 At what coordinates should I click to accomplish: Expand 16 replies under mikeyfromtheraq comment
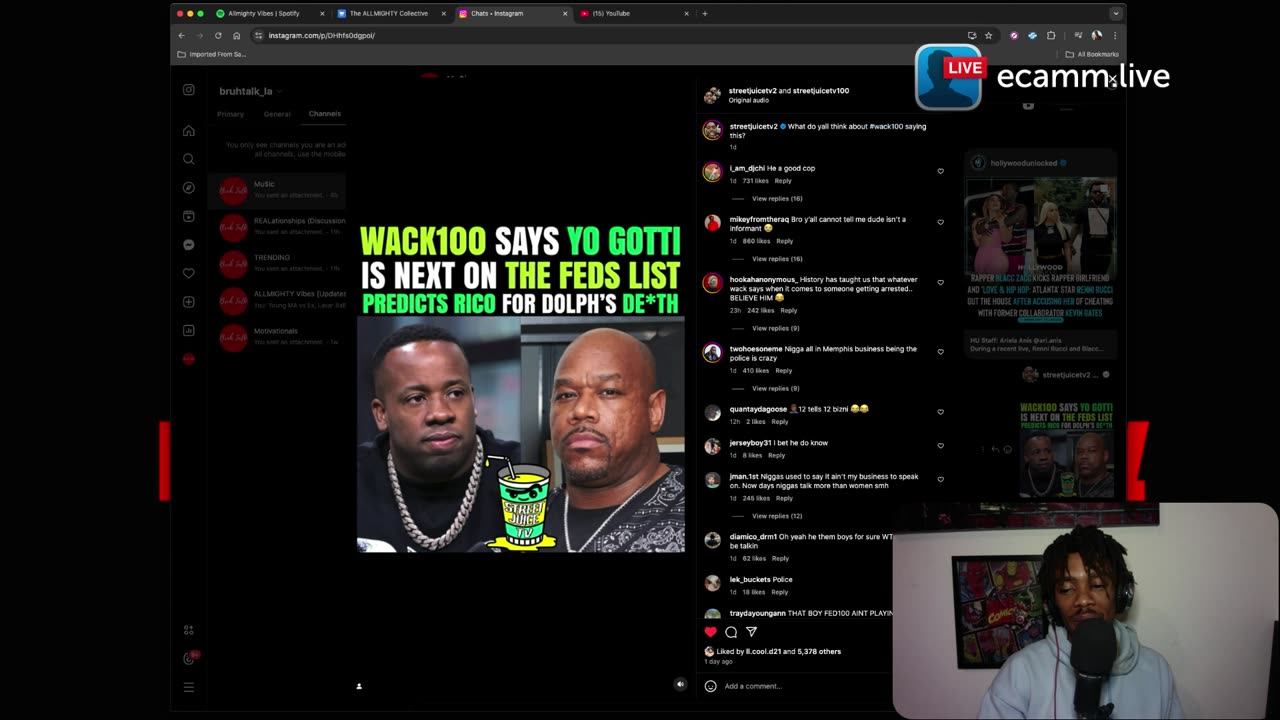(777, 258)
